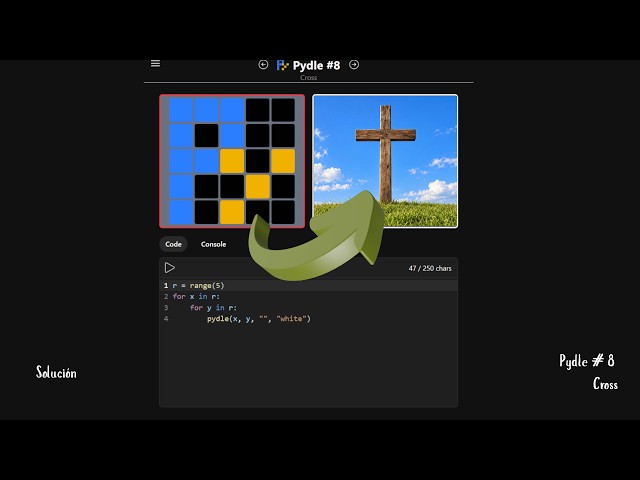Click the Pydle #8 title
Viewport: 640px width, 480px height.
316,65
